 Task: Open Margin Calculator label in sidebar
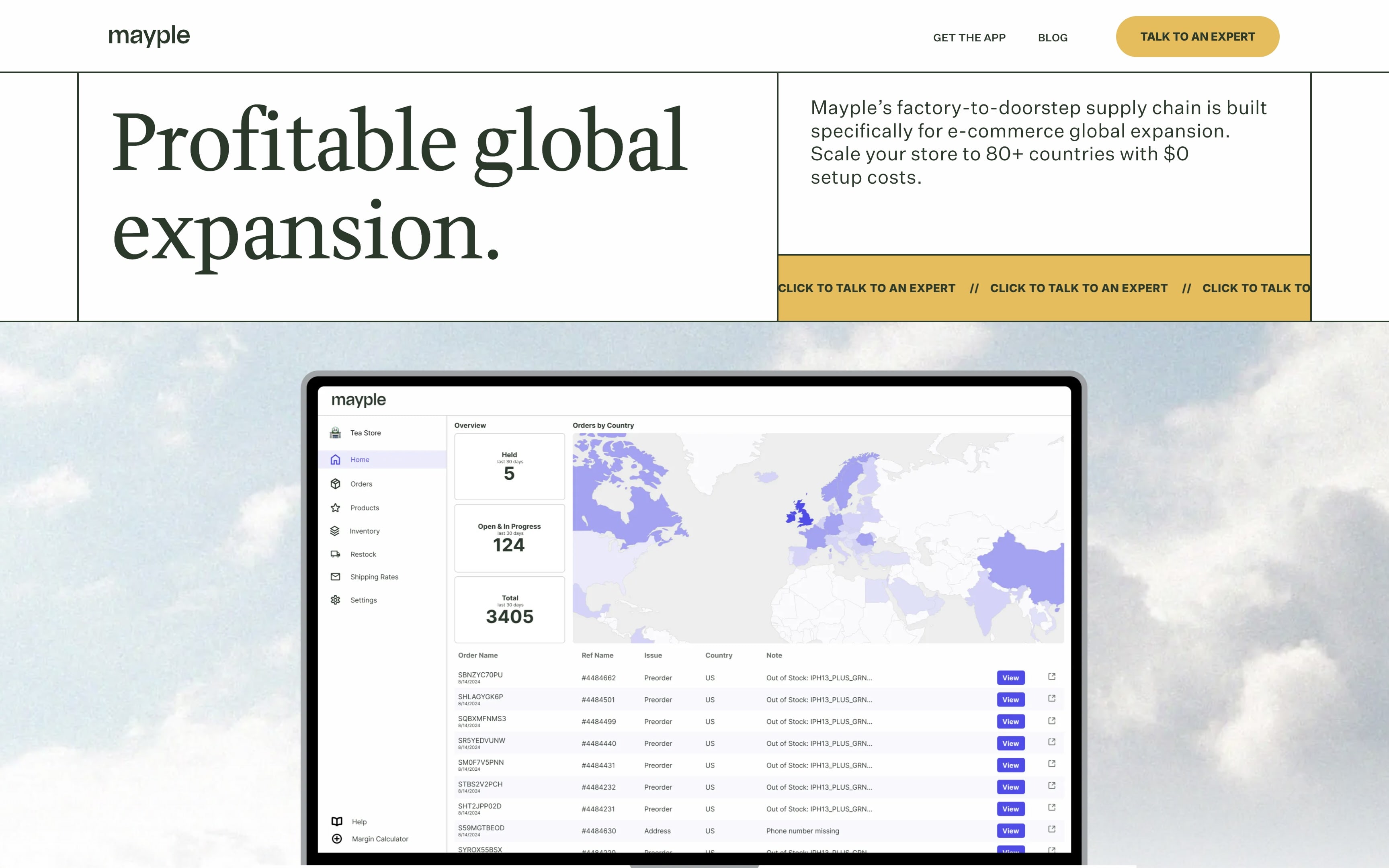tap(380, 839)
